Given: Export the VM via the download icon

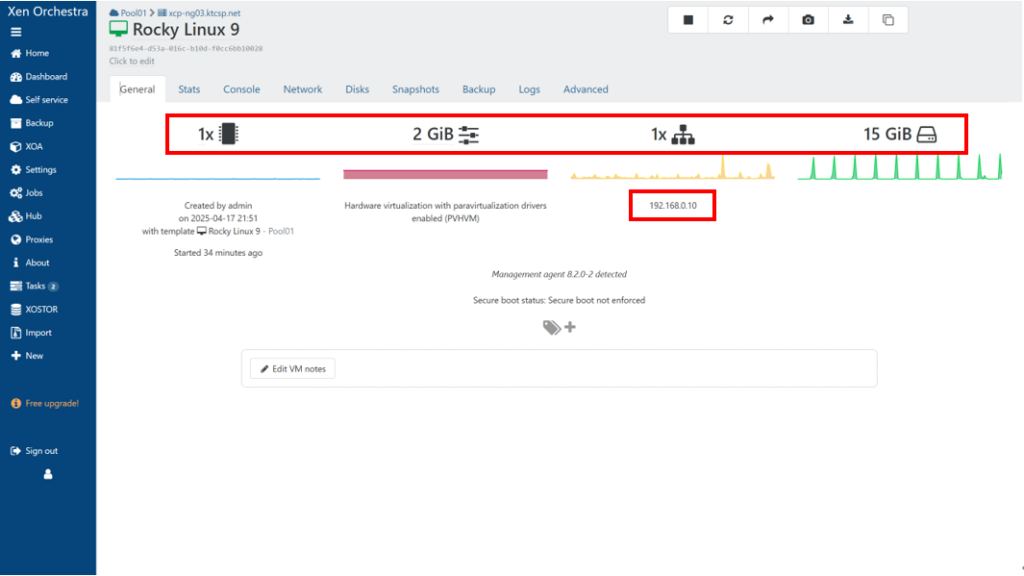Looking at the screenshot, I should 848,20.
